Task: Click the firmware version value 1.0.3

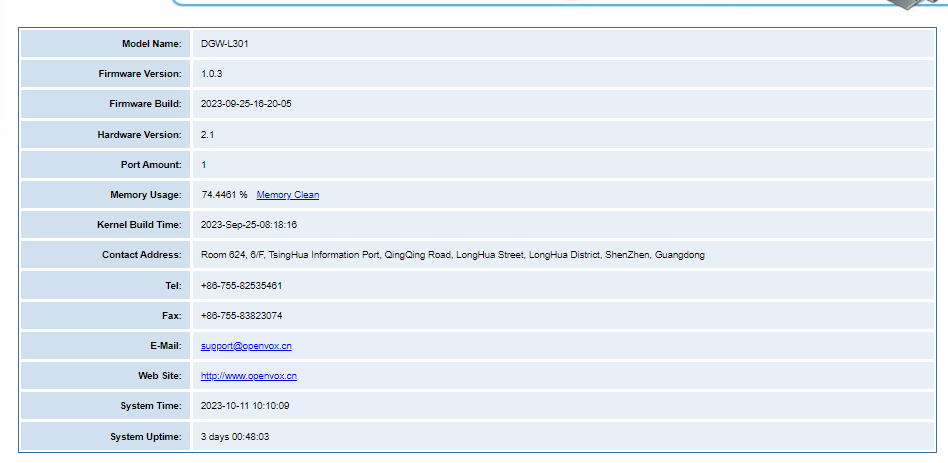Action: [x=212, y=74]
